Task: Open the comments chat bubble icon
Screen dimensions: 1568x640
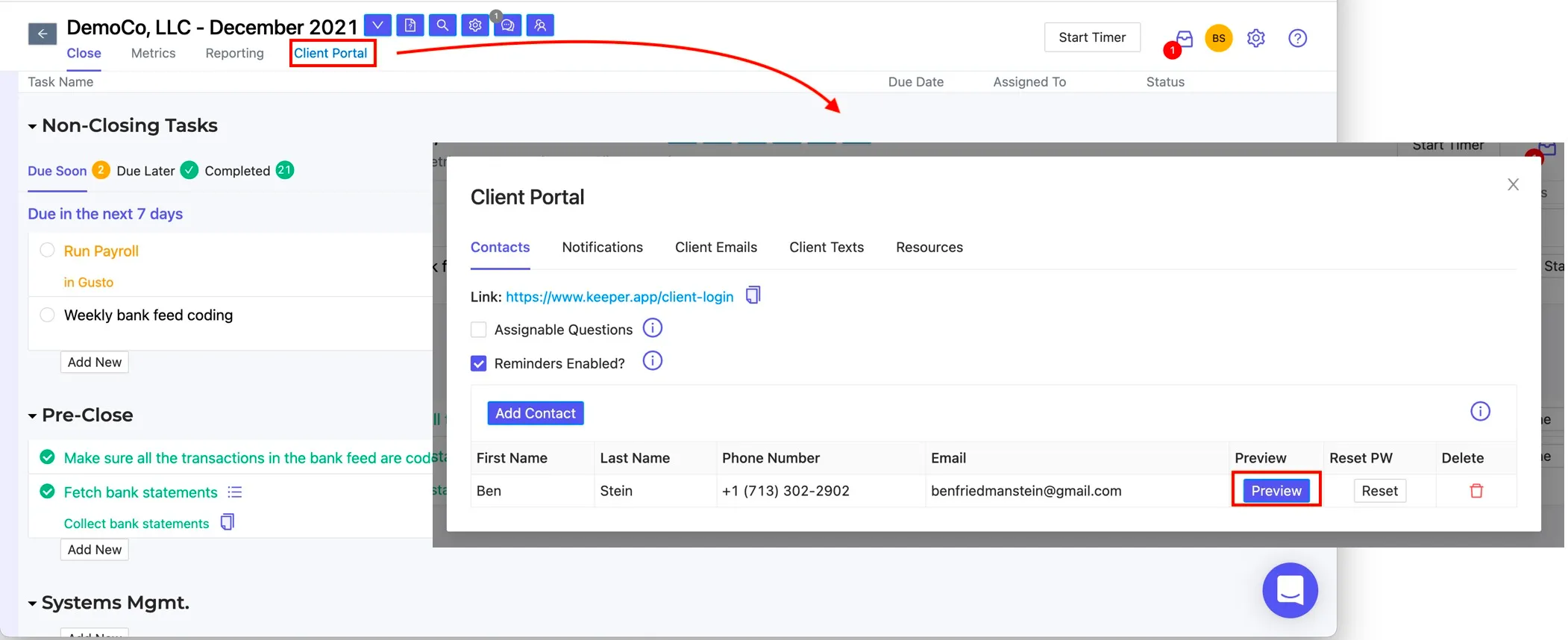Action: click(507, 25)
